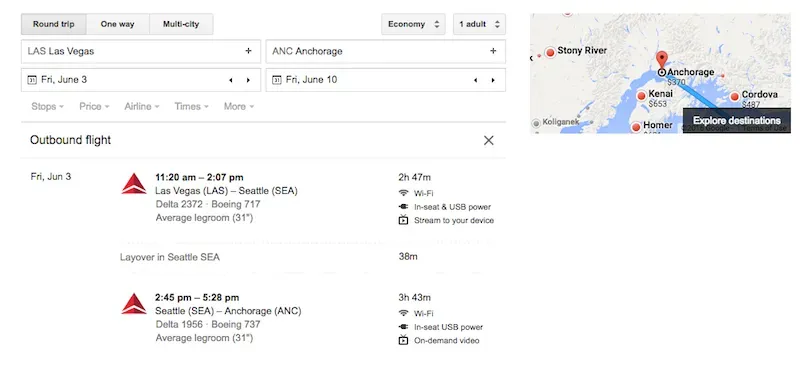Go to the previous return date before June 10
Screen dimensions: 800x371
476,80
